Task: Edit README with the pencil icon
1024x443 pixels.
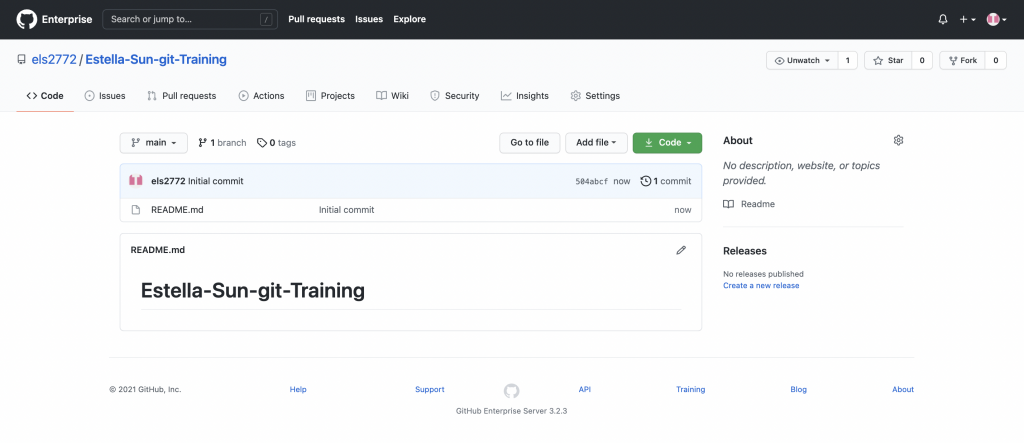Action: 681,250
